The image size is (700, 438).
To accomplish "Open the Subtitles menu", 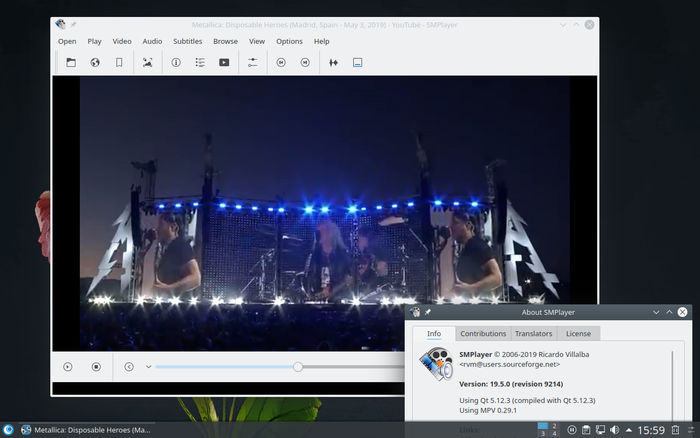I will [187, 41].
